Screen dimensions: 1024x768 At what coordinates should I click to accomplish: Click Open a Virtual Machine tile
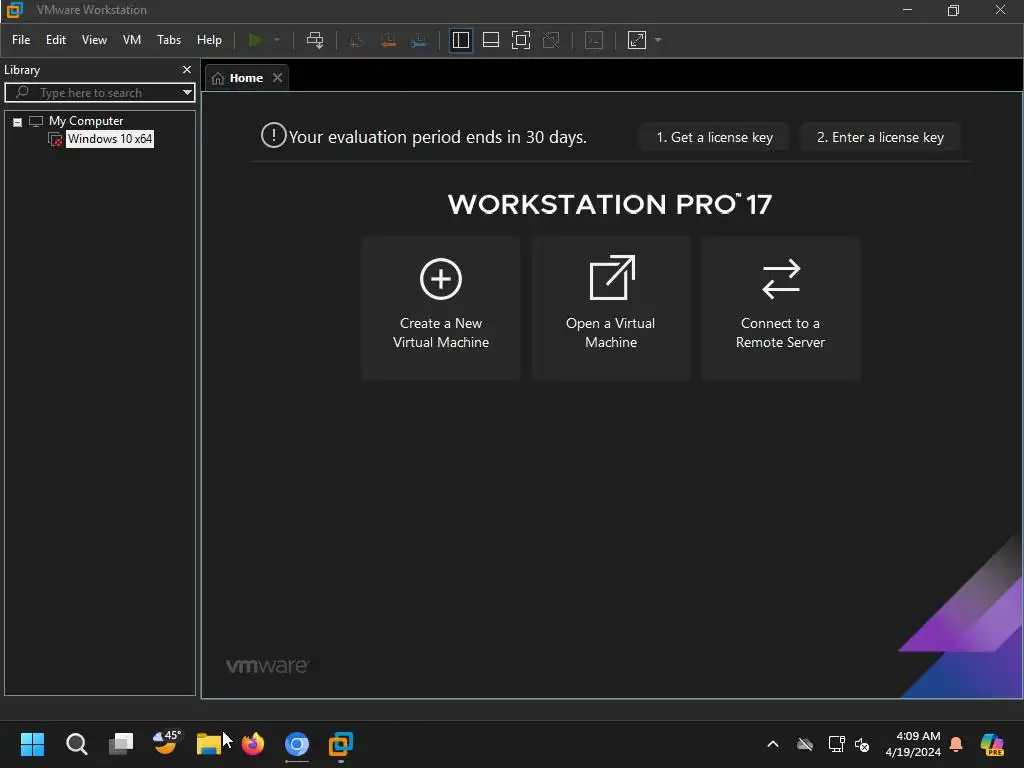[611, 308]
